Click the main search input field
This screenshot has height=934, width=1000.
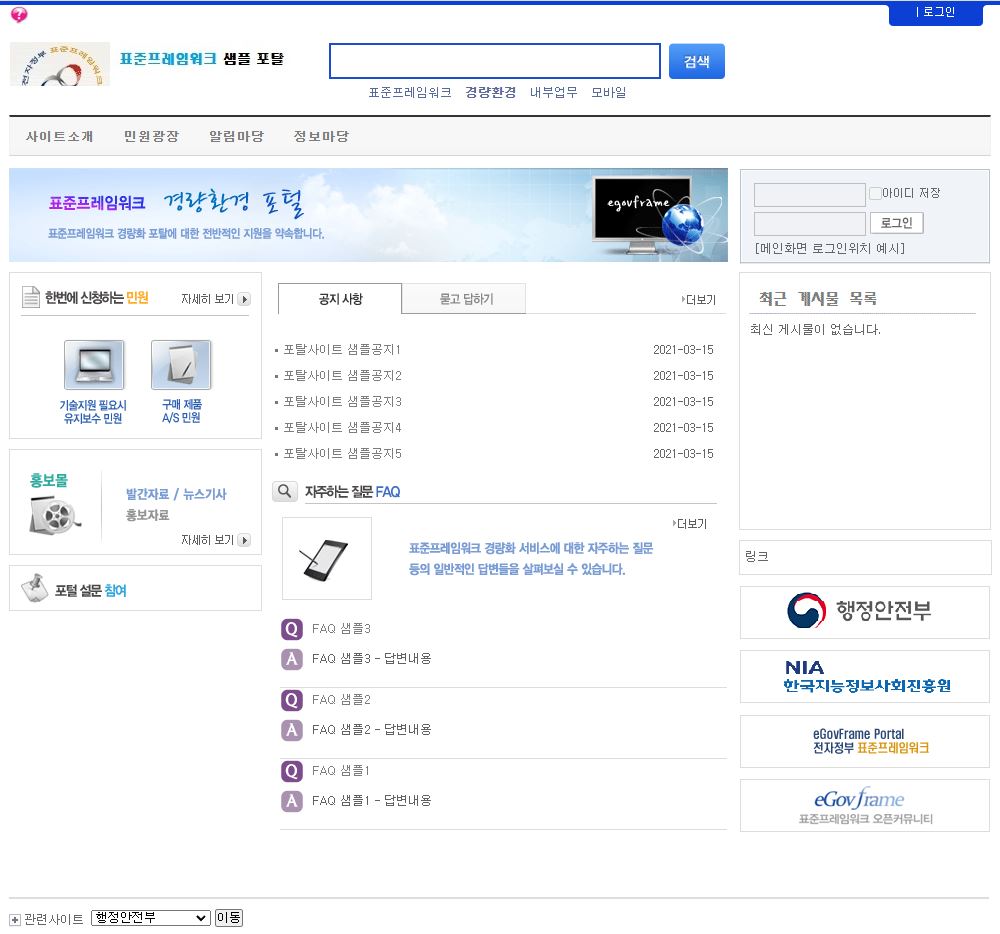click(x=495, y=61)
